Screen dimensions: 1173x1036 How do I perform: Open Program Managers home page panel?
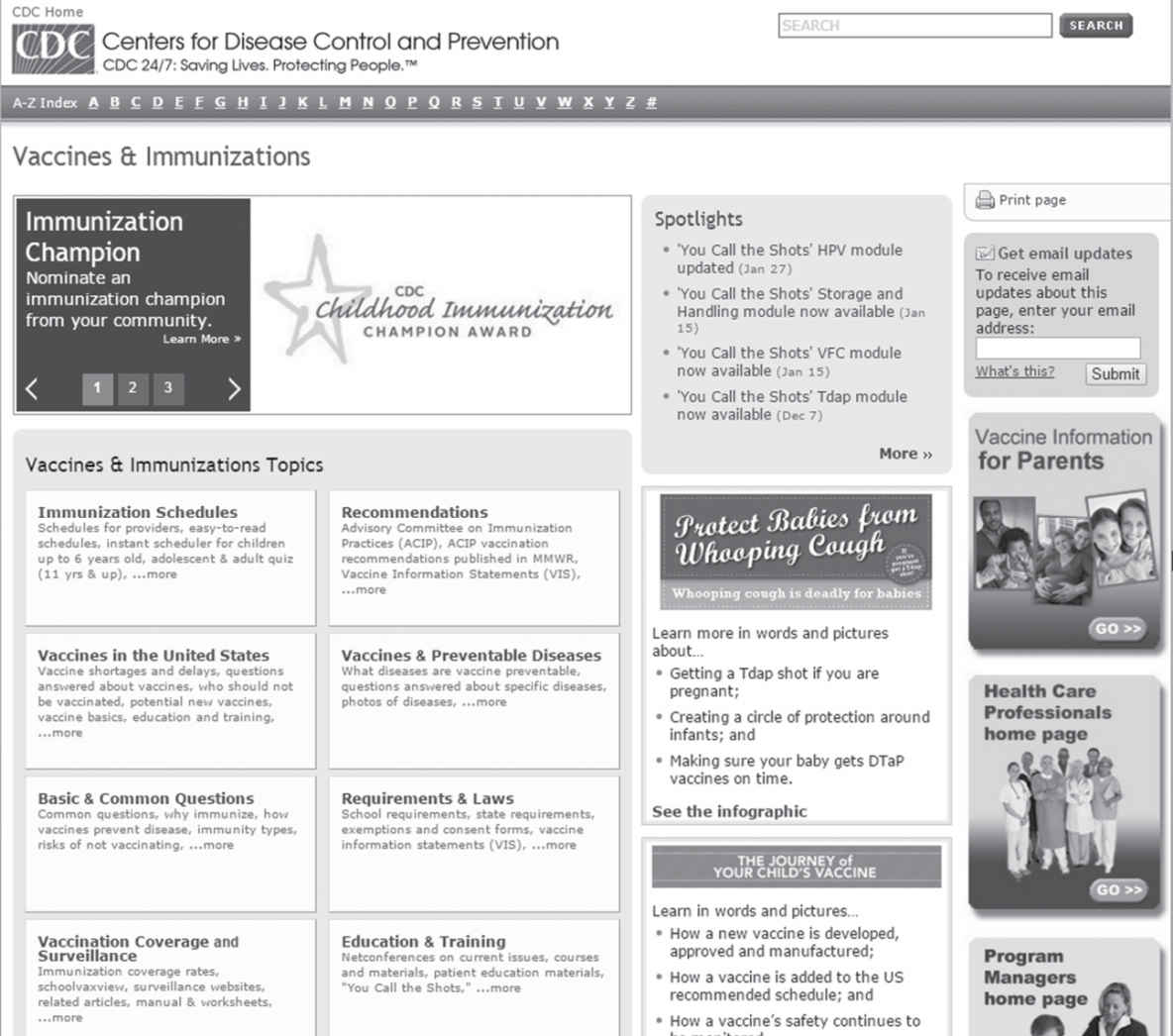1065,987
